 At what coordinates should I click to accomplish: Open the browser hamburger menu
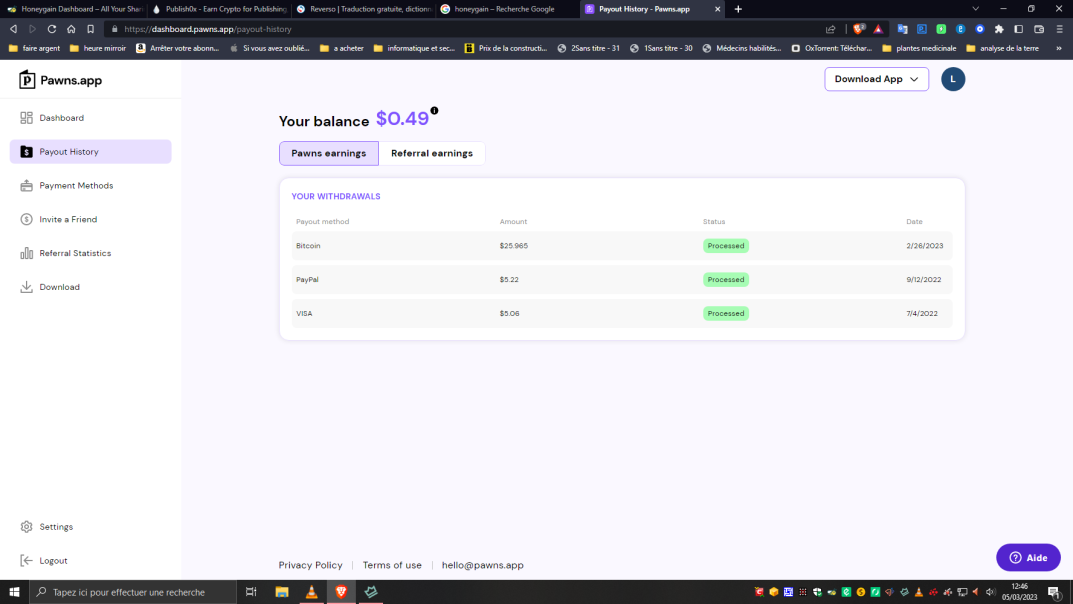[1059, 29]
